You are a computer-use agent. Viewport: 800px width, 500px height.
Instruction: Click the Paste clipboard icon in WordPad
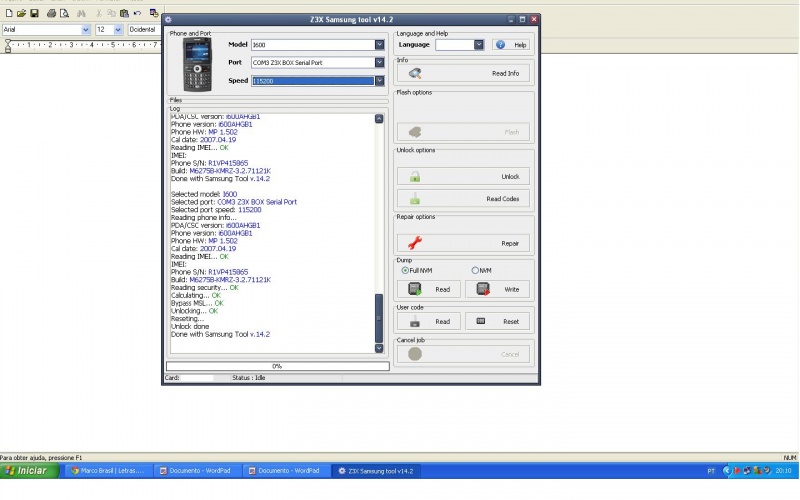[124, 13]
